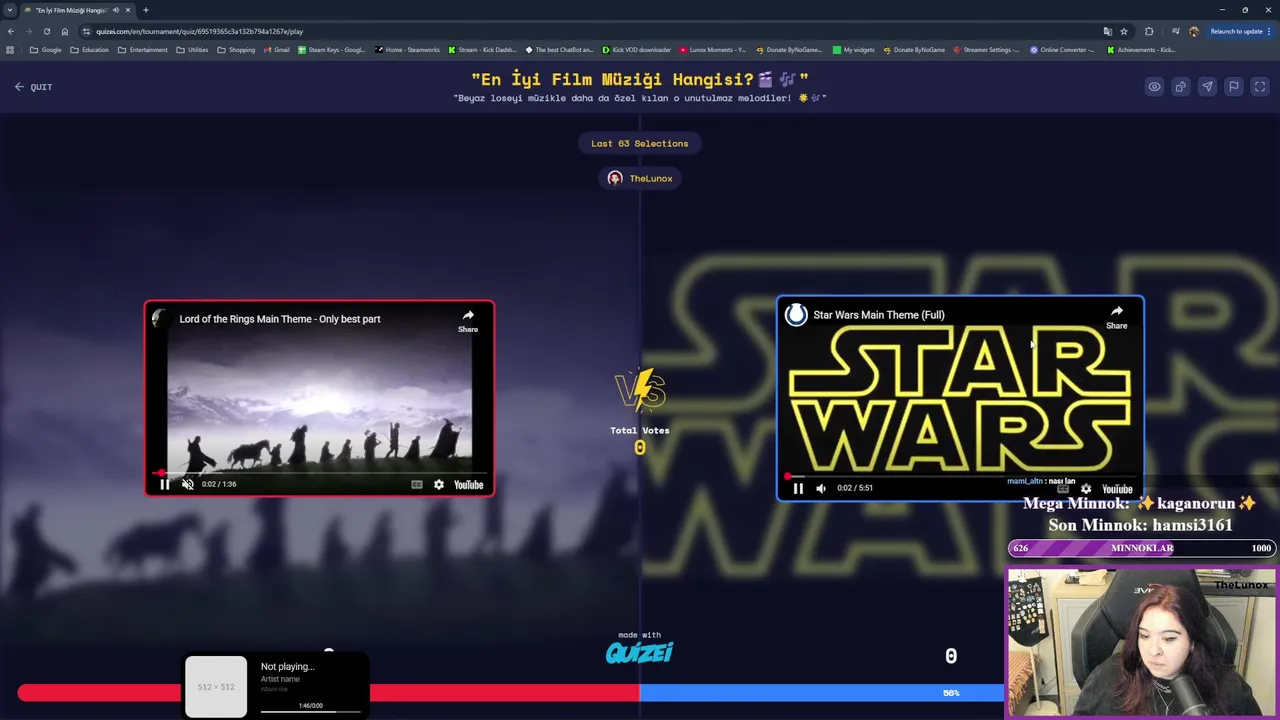This screenshot has width=1280, height=720.
Task: Click the QUIT back link
Action: (33, 87)
